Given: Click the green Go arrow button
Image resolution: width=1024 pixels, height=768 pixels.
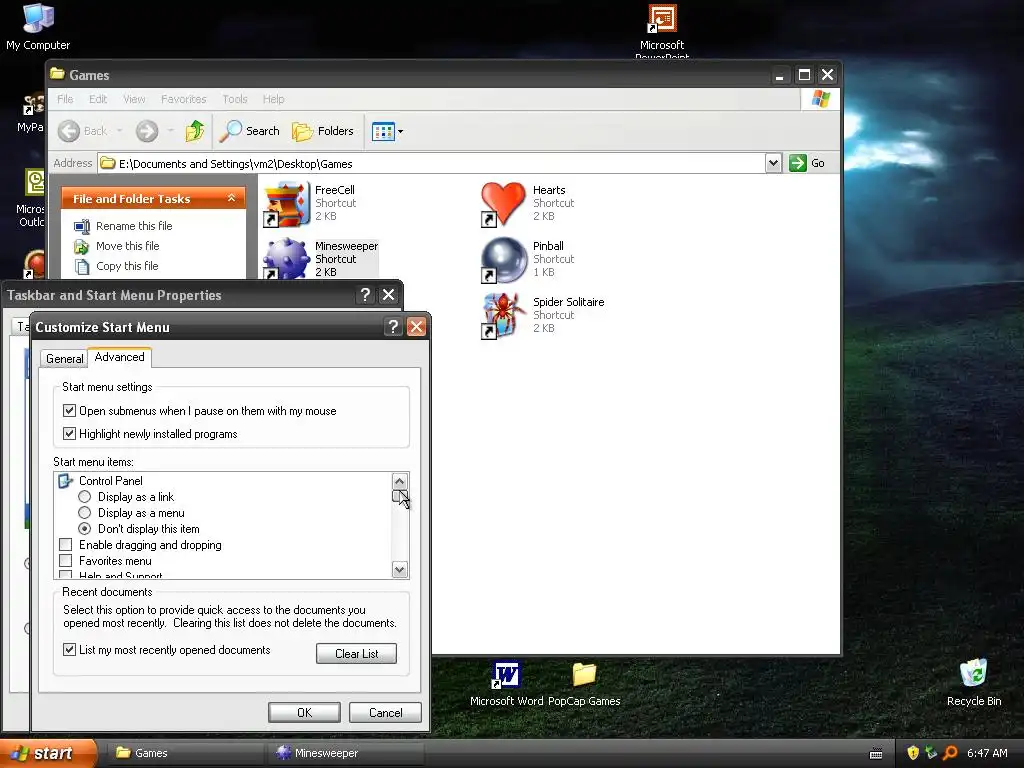Looking at the screenshot, I should (797, 163).
